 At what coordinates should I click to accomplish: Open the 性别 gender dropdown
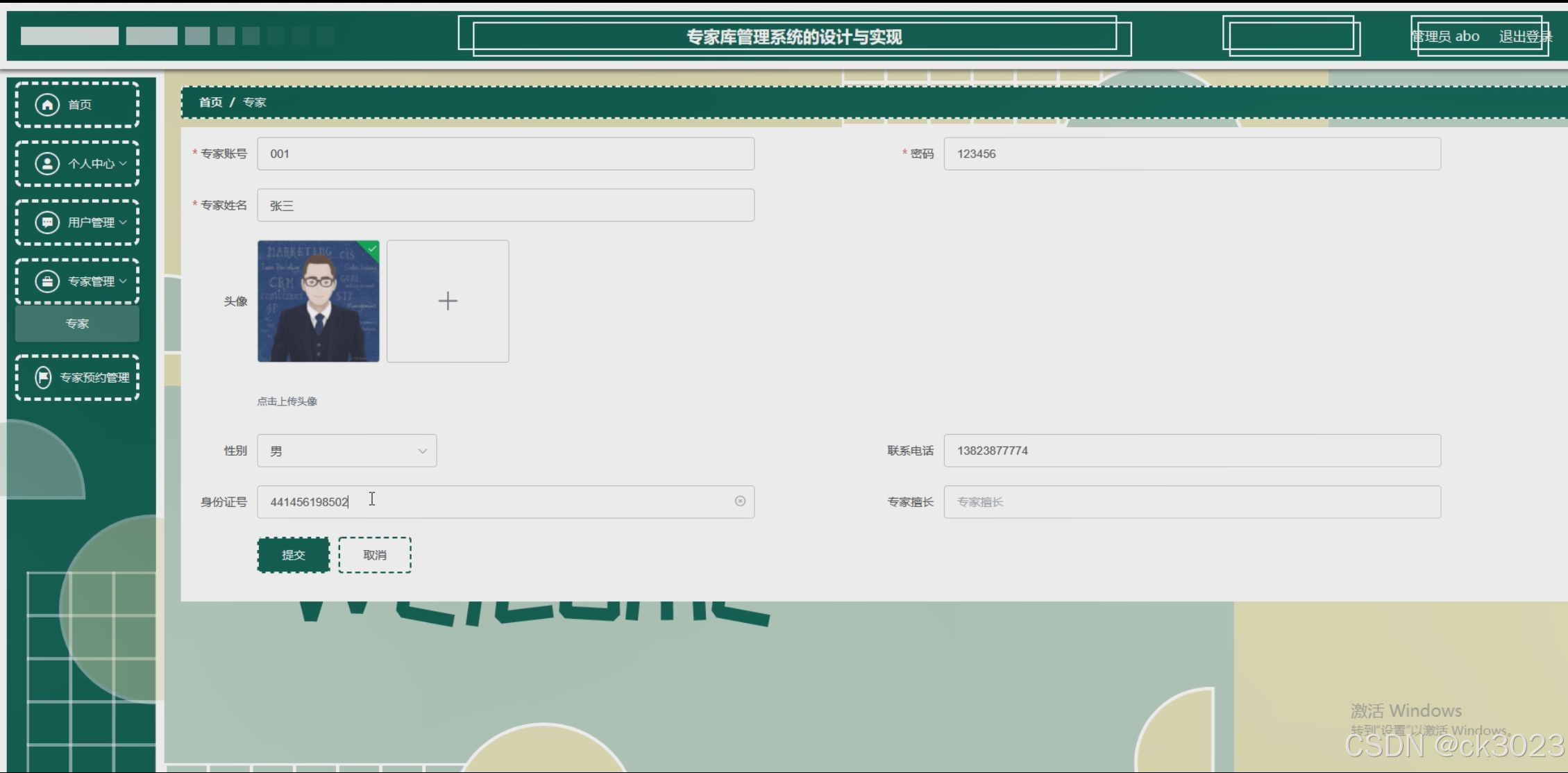tap(346, 451)
